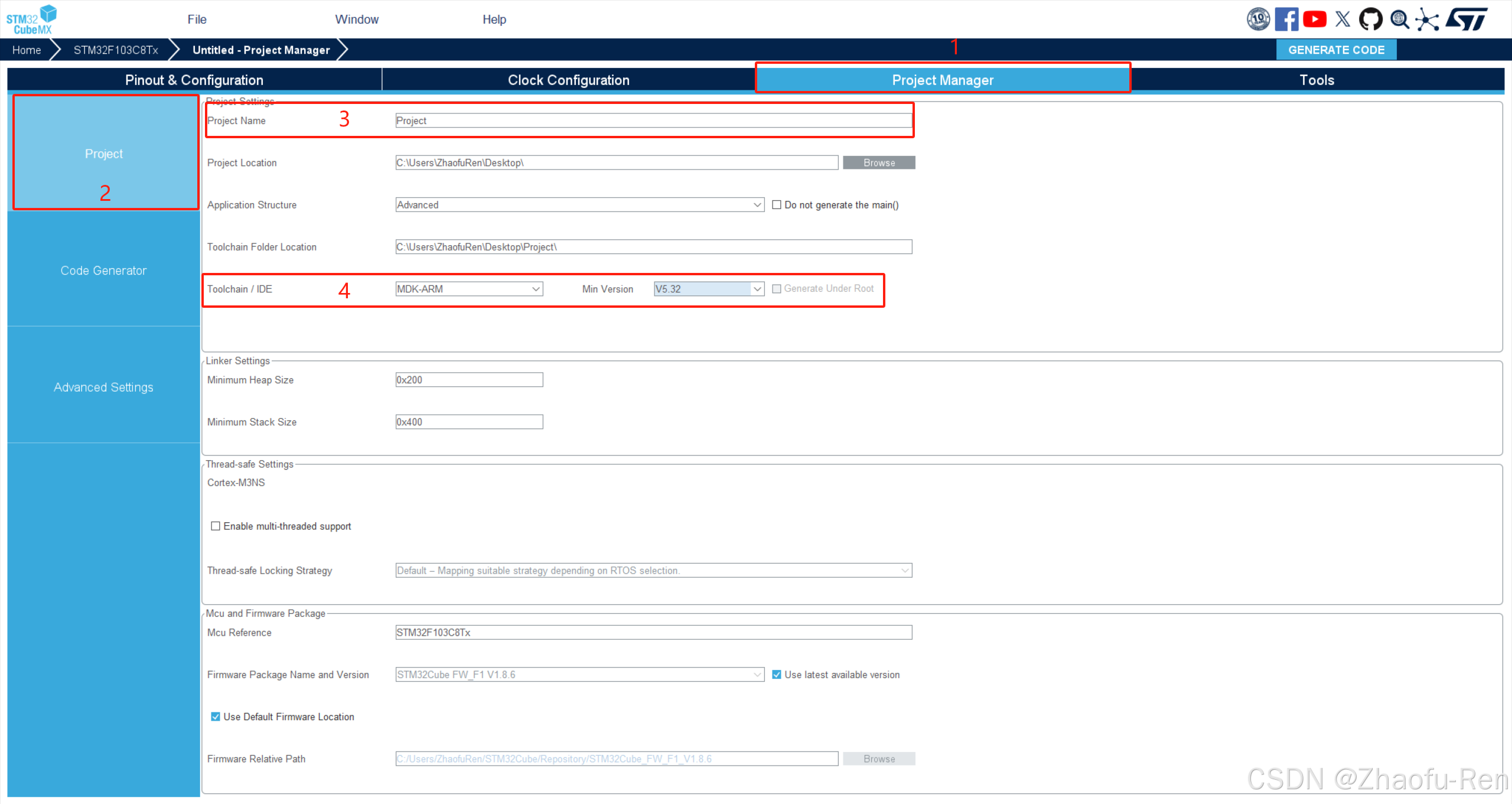Open the YouTube channel icon
This screenshot has height=804, width=1512.
1315,19
